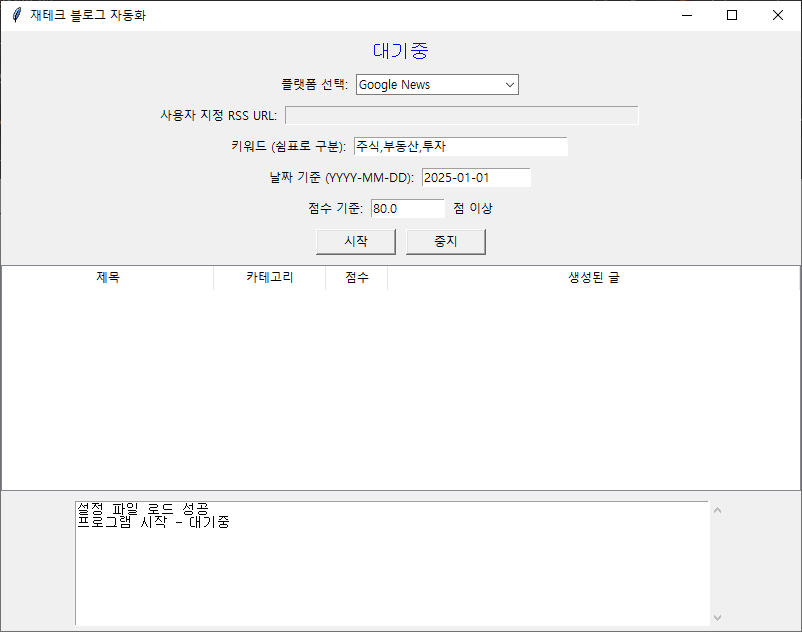This screenshot has height=632, width=802.
Task: Click the log line 프로그램 시작 - 대기중
Action: click(153, 522)
